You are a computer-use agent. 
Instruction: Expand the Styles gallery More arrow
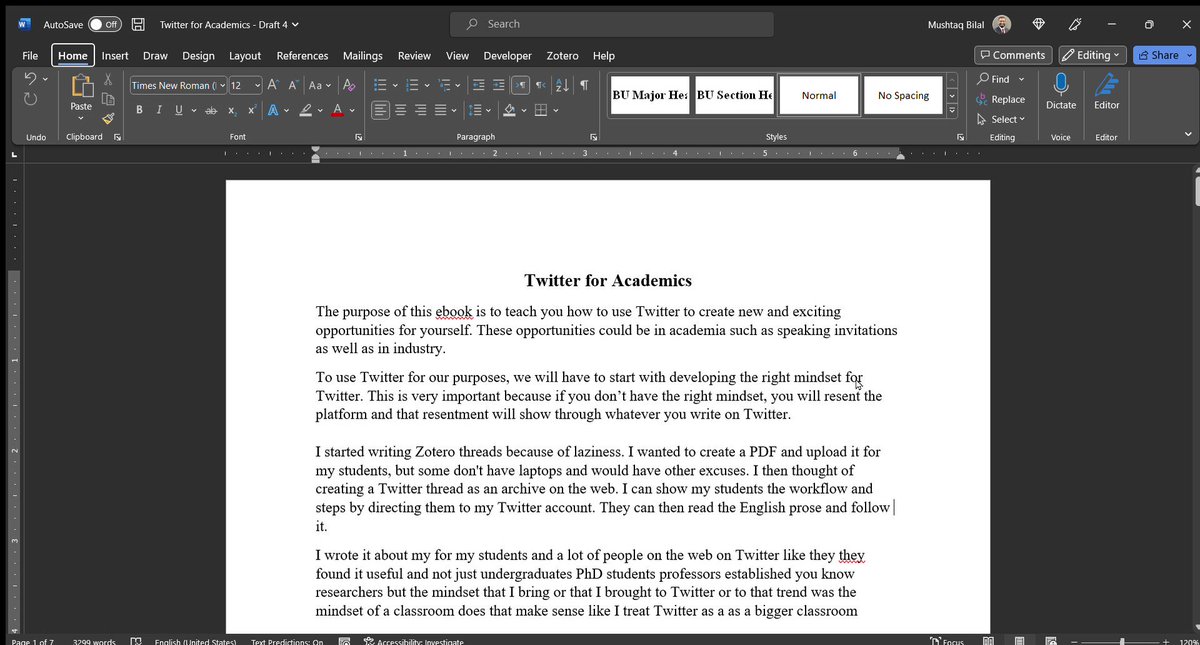coord(952,113)
